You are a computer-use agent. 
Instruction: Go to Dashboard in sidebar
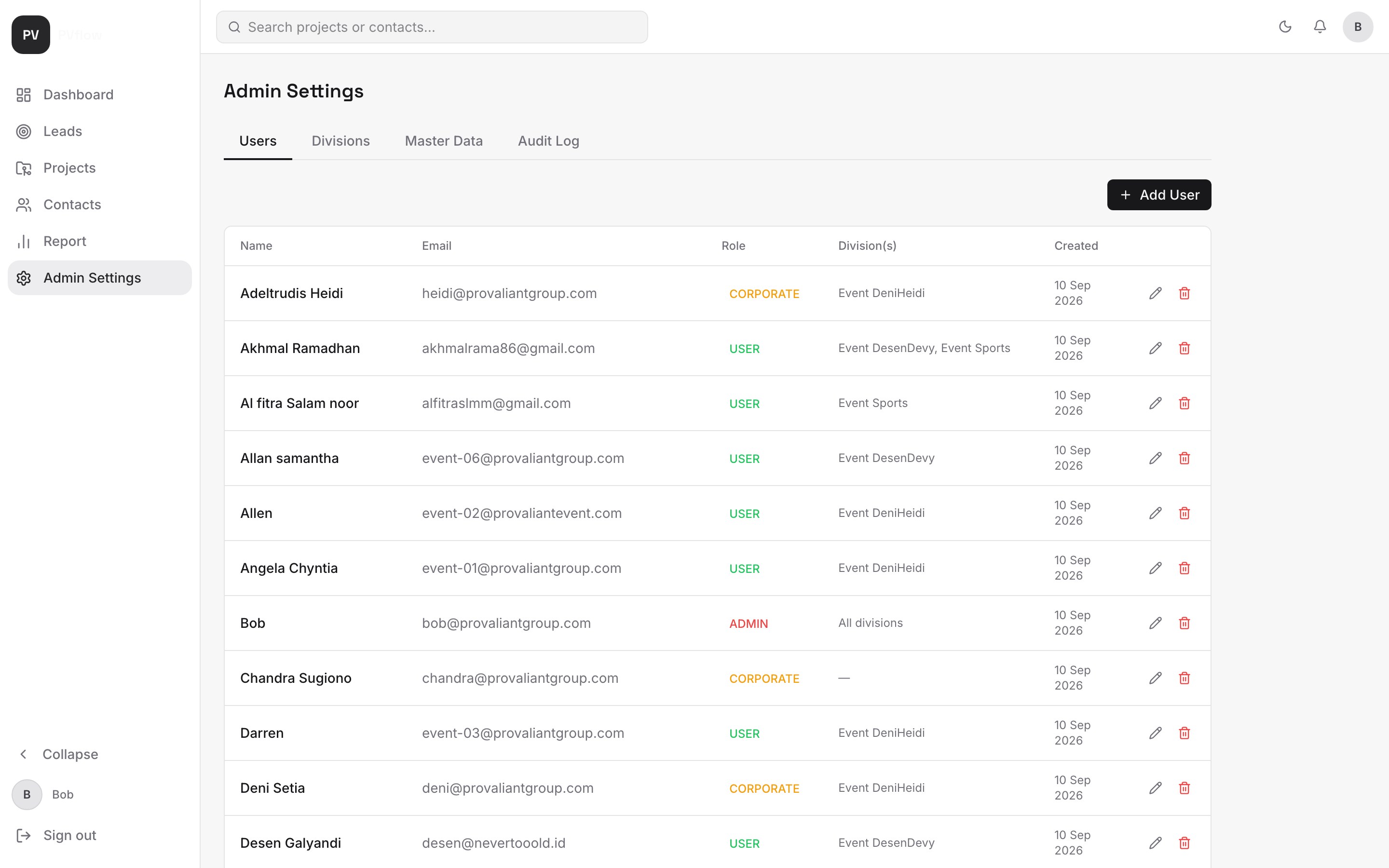coord(99,95)
